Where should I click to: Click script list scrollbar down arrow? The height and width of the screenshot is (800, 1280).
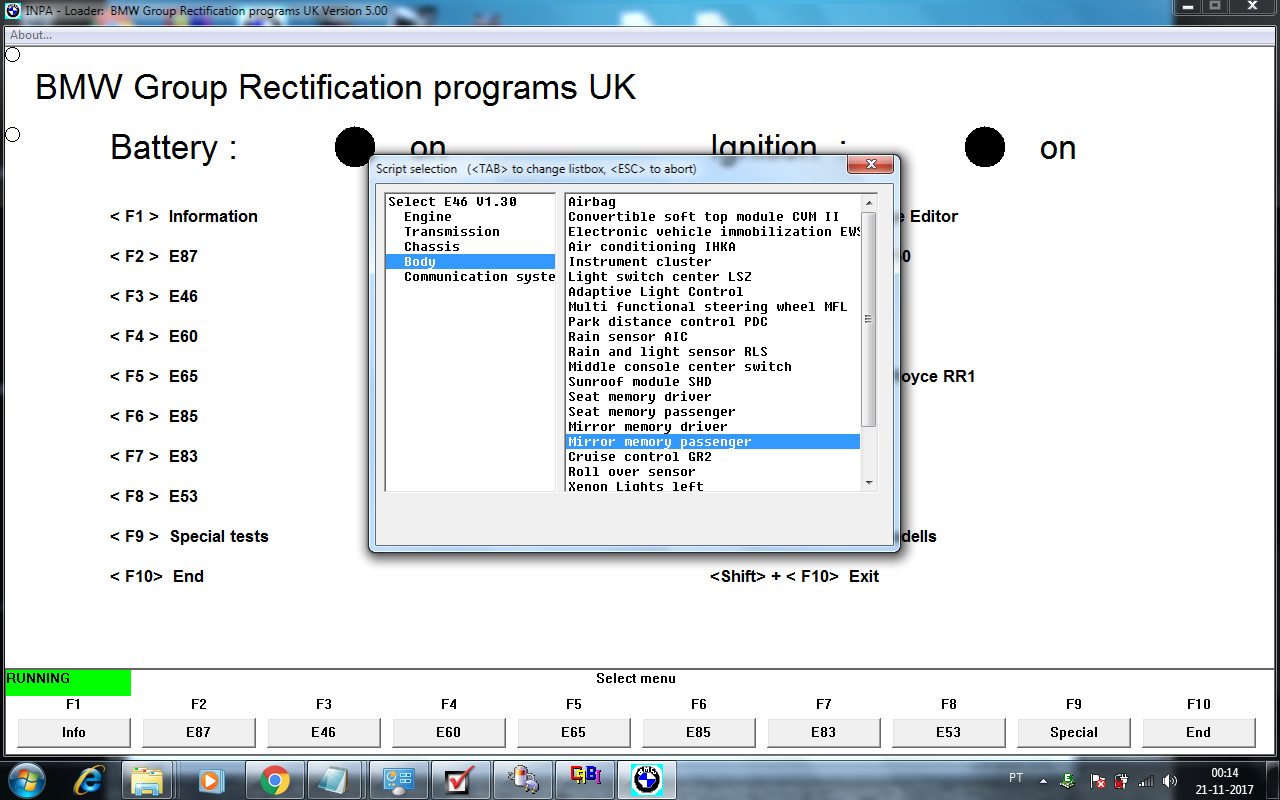click(x=868, y=482)
